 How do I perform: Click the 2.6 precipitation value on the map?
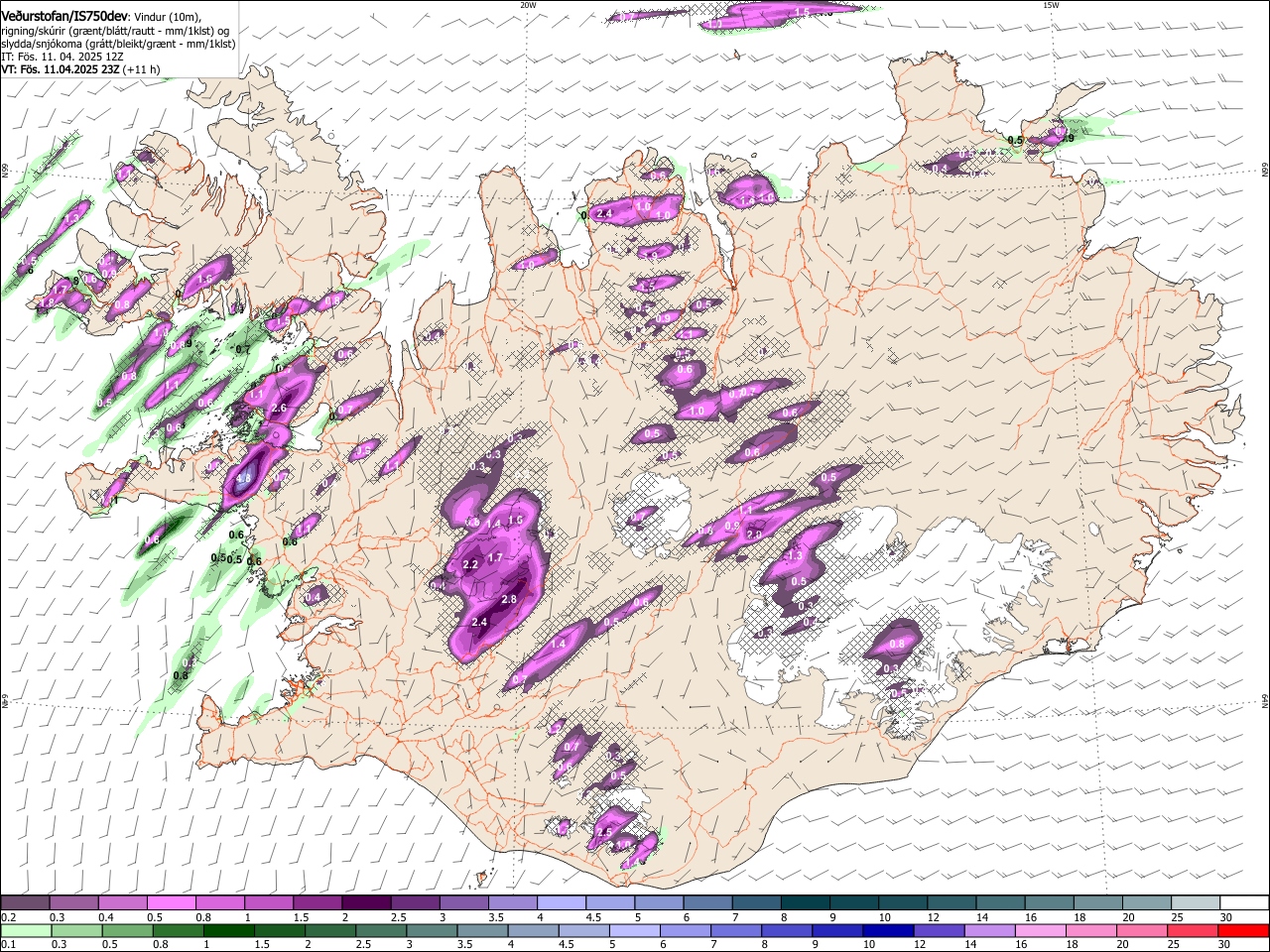click(278, 408)
